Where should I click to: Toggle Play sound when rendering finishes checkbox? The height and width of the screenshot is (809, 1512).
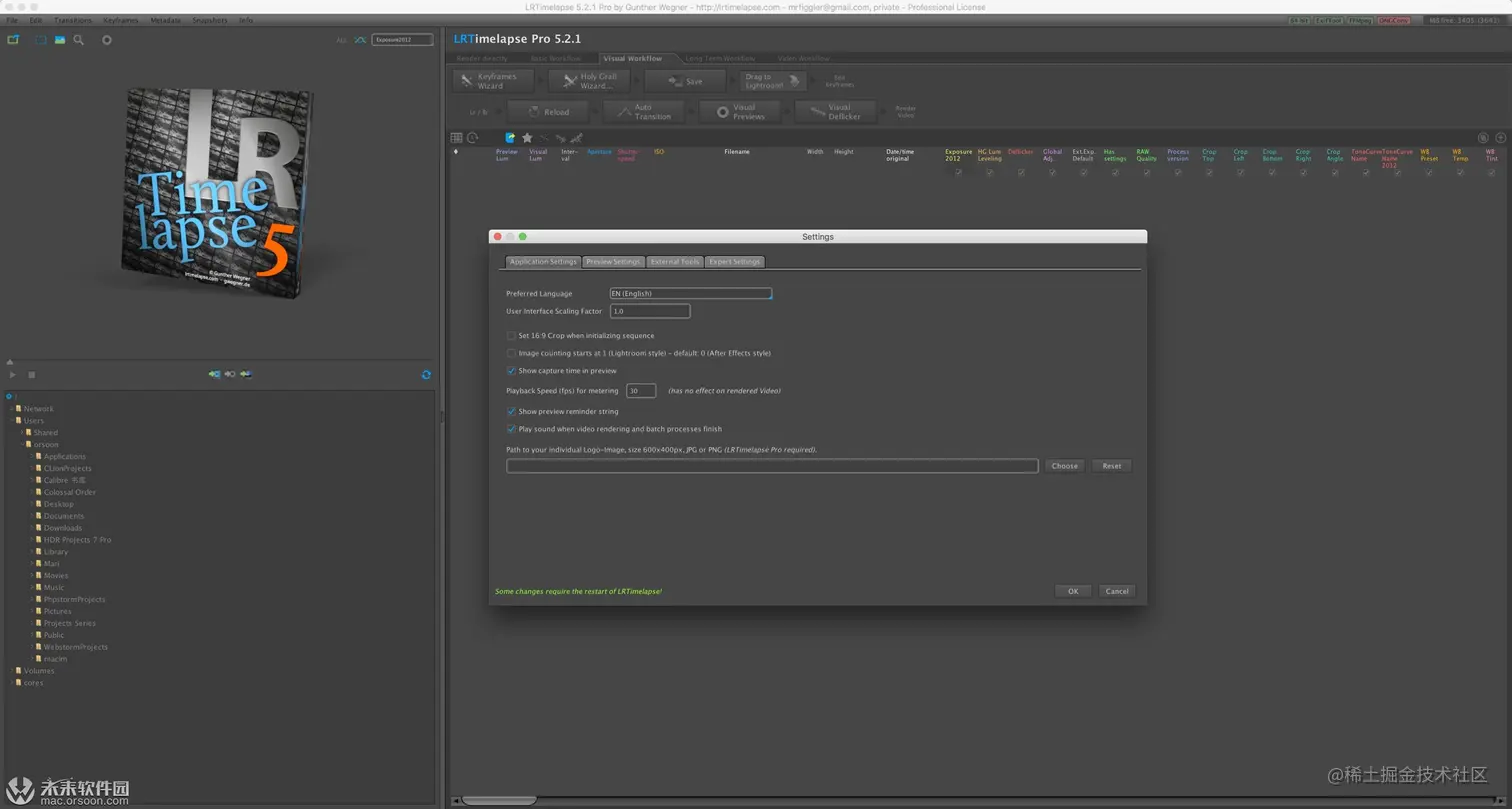tap(512, 429)
